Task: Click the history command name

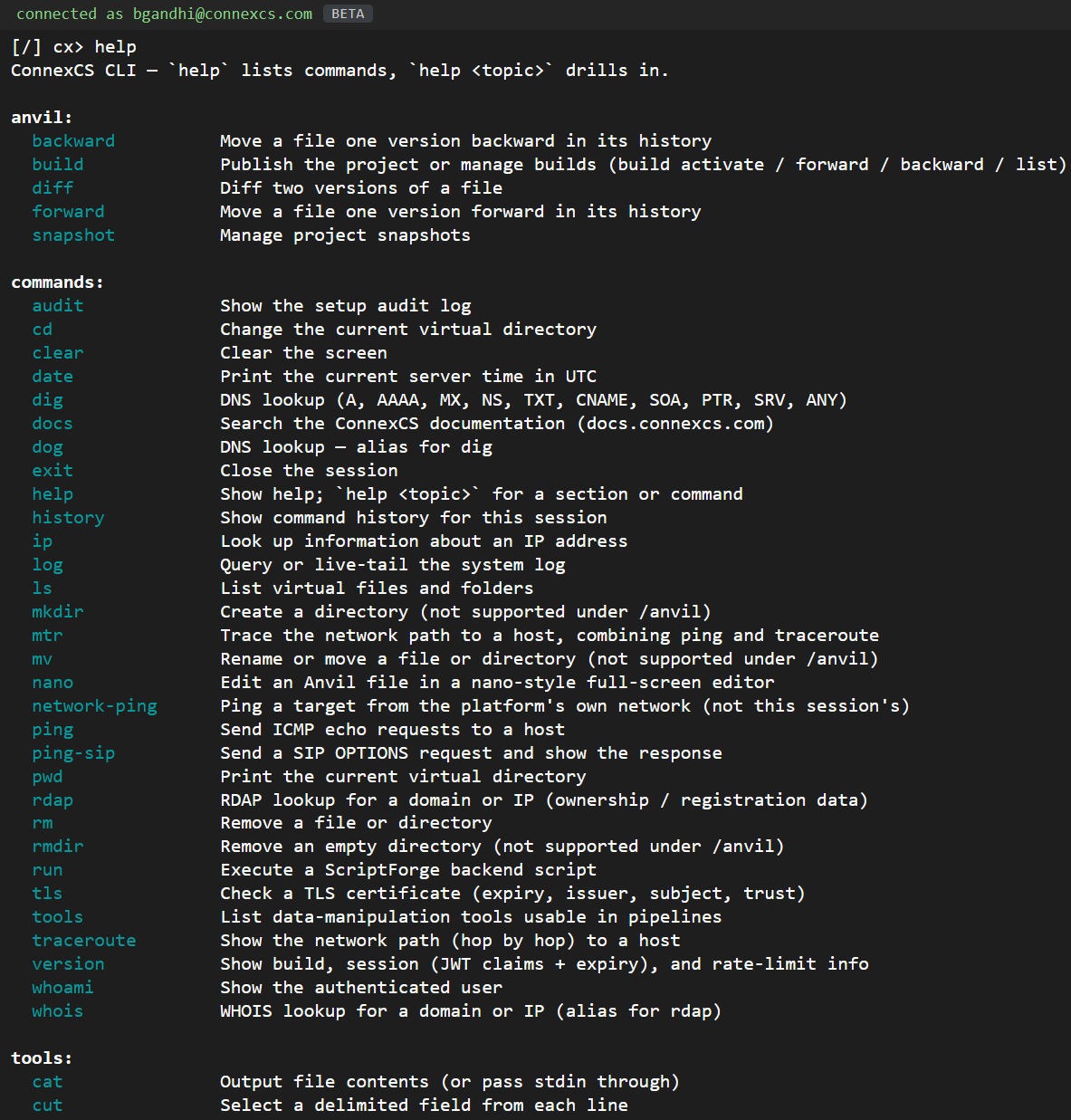Action: pos(68,517)
